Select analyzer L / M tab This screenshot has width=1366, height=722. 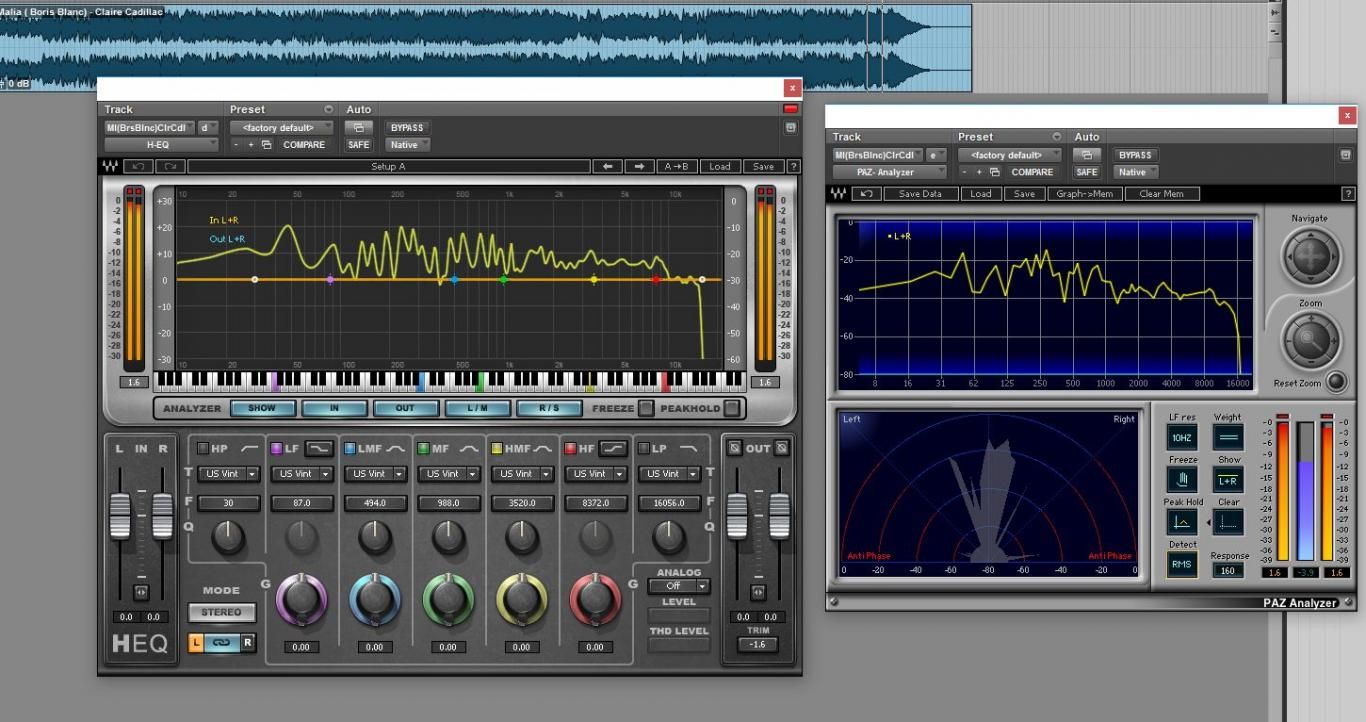pos(477,408)
